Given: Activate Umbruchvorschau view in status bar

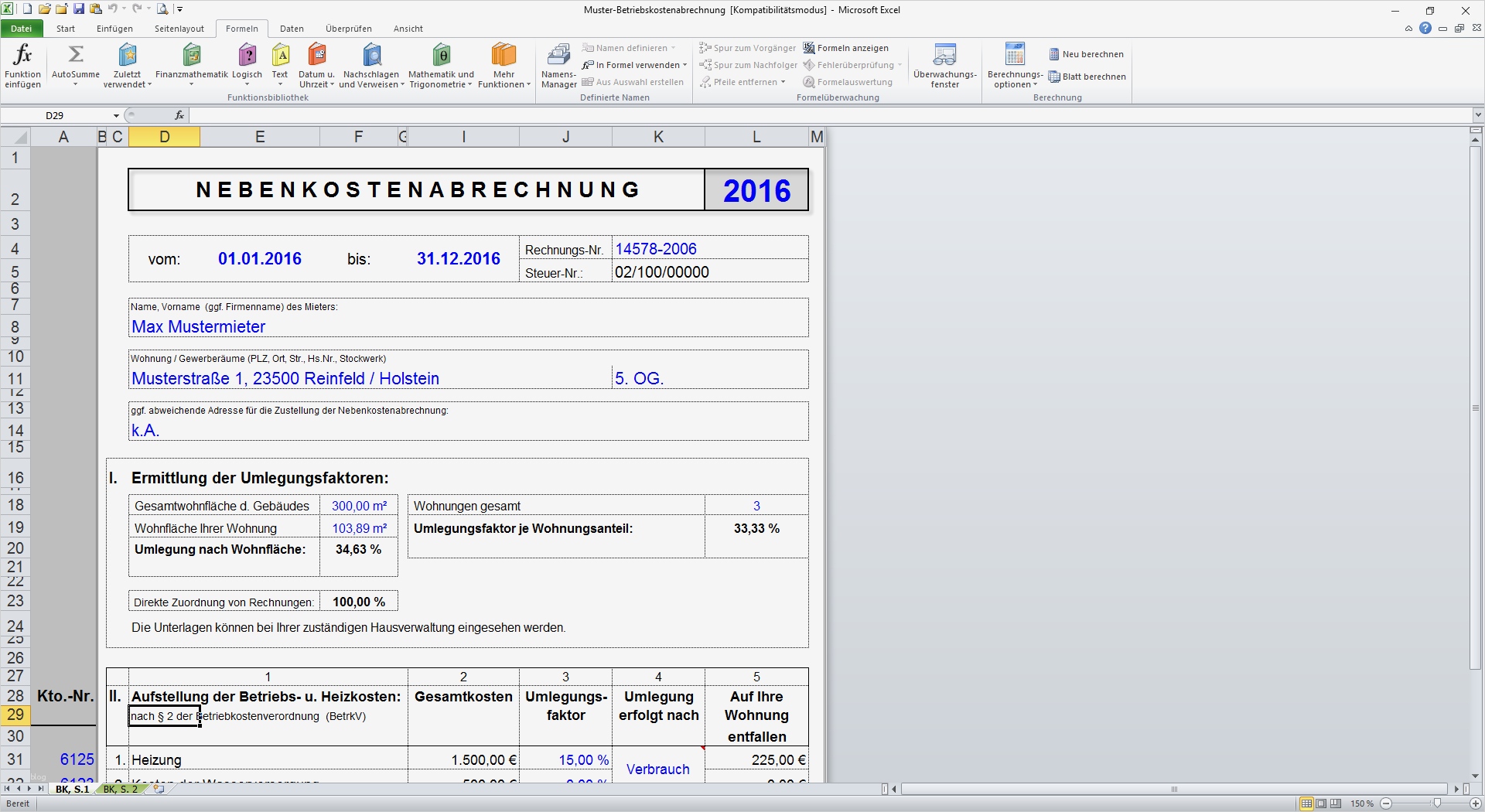Looking at the screenshot, I should [1335, 803].
